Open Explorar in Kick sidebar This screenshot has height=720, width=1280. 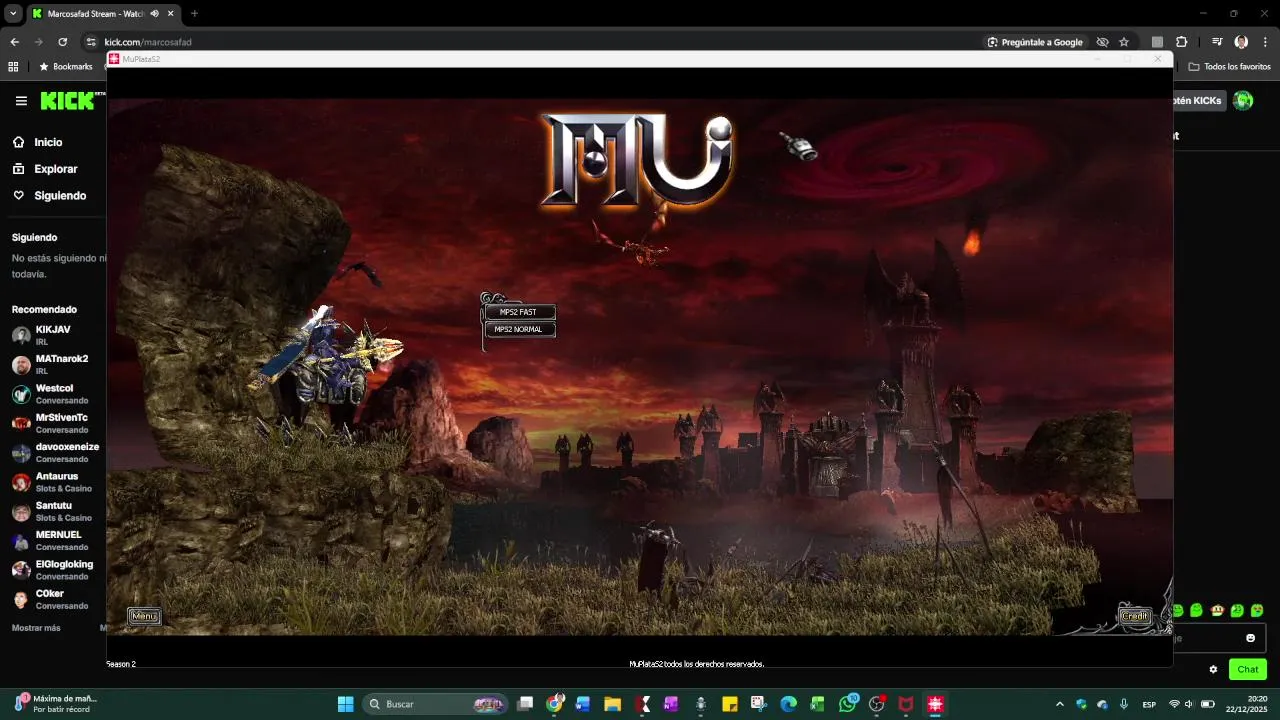coord(45,169)
